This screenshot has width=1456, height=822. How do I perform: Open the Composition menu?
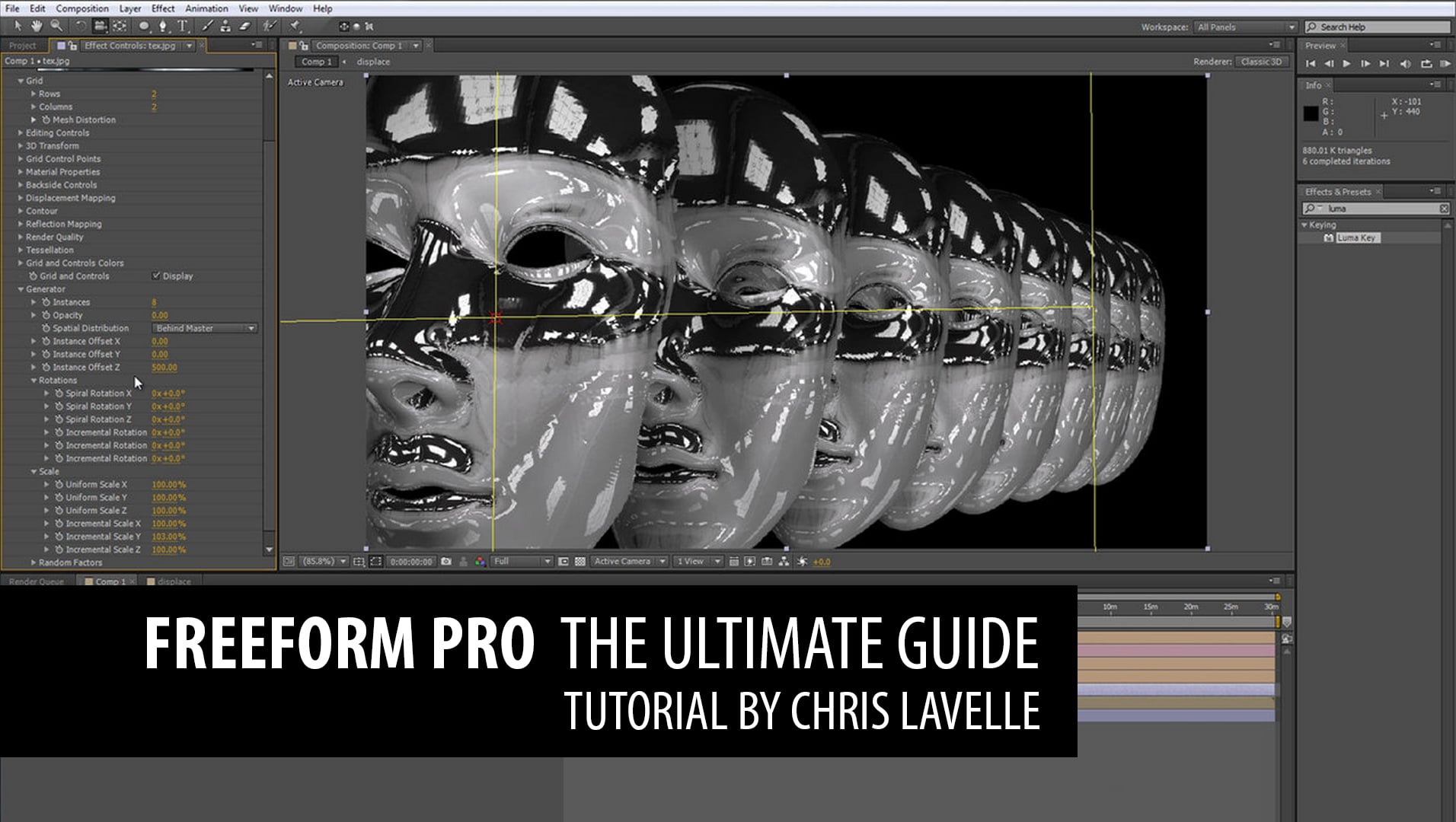click(x=82, y=8)
